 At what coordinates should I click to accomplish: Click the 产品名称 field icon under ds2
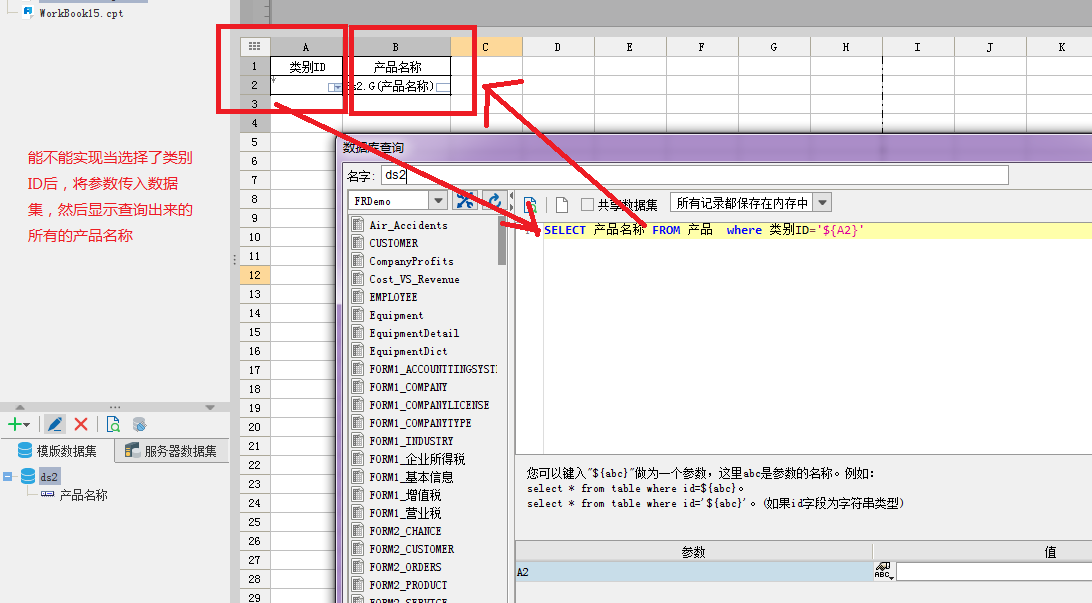[x=47, y=494]
